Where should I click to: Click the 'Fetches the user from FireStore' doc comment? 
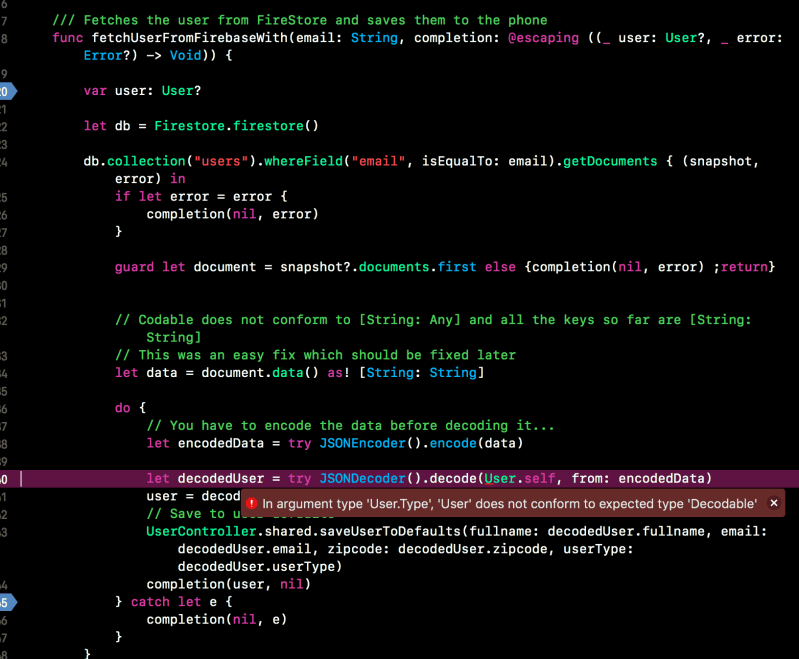[x=300, y=20]
